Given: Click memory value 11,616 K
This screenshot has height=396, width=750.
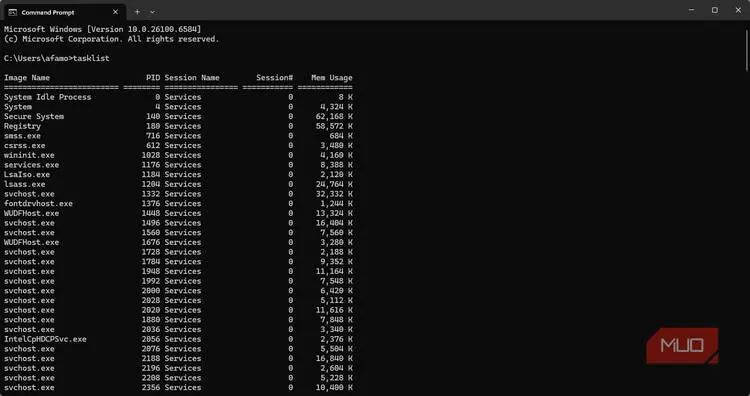Looking at the screenshot, I should (x=334, y=310).
